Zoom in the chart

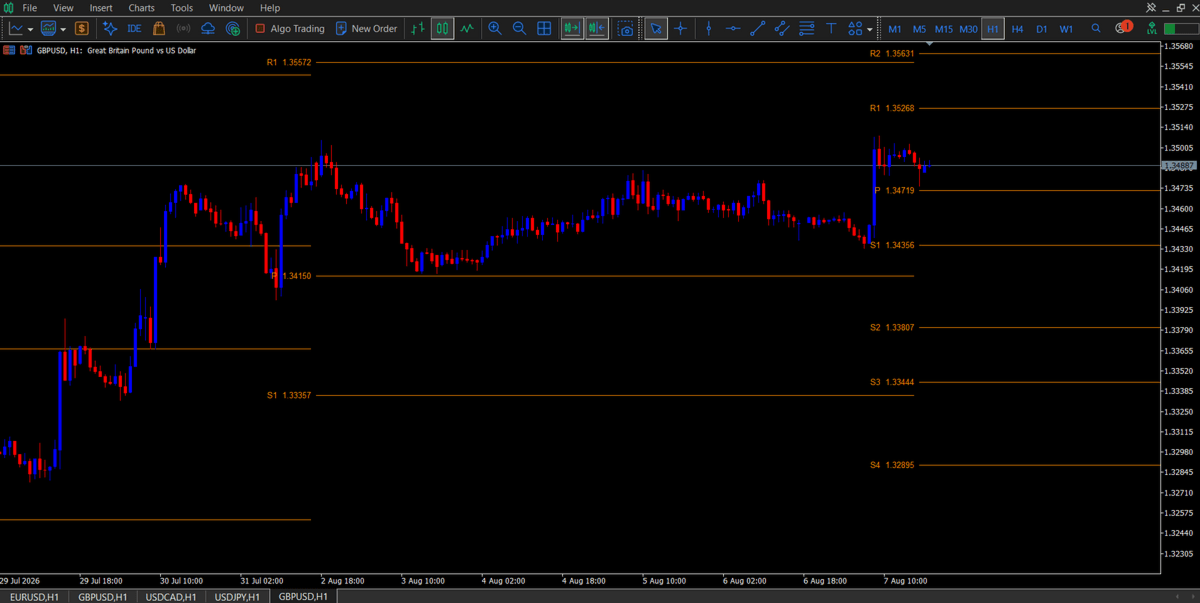495,29
